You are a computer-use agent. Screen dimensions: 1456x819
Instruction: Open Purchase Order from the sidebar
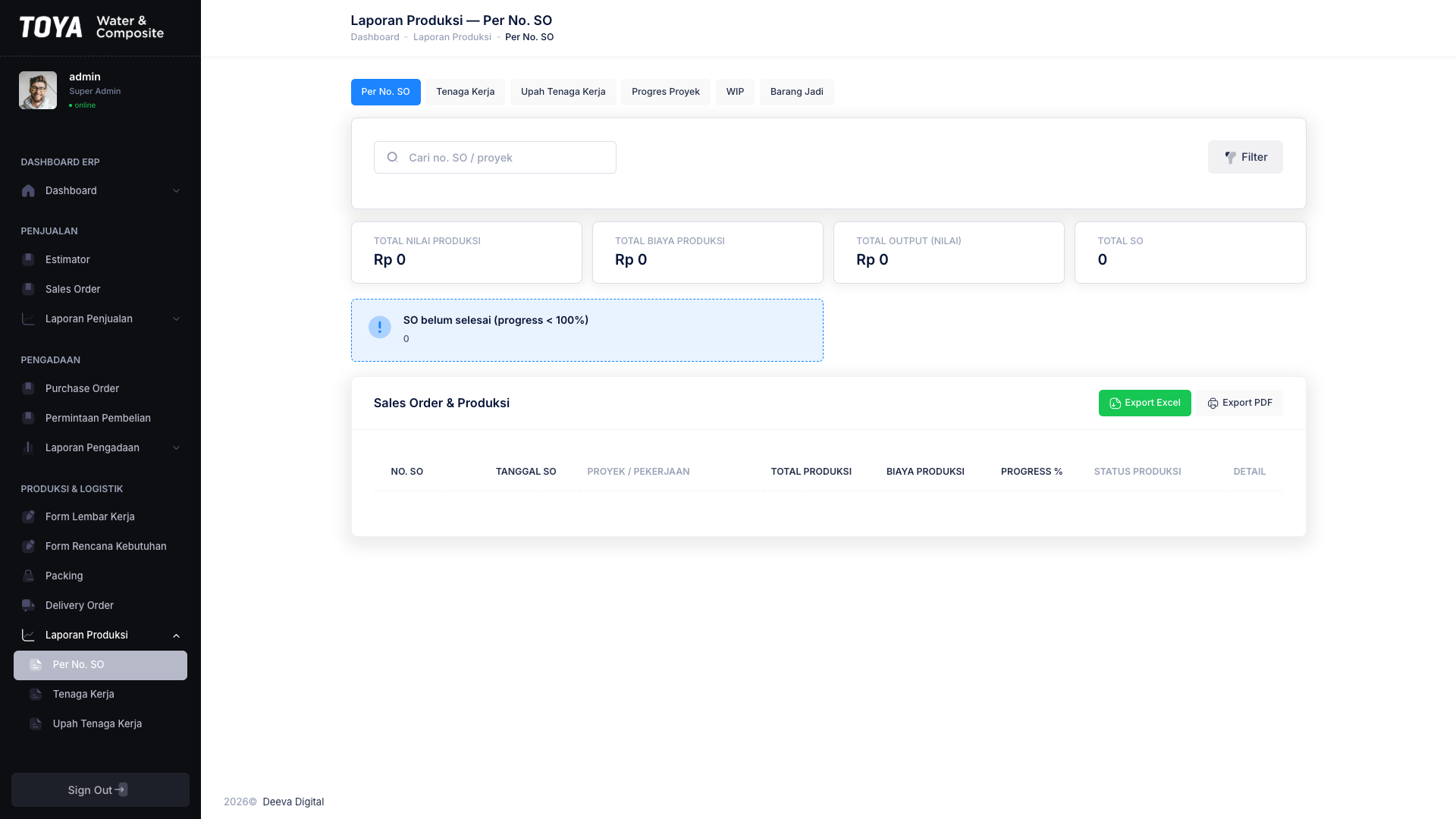click(100, 388)
